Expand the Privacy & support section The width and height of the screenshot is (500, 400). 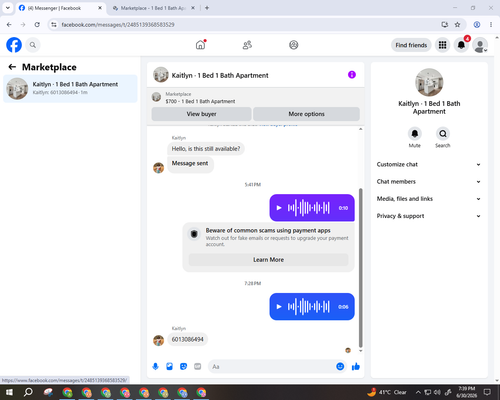coord(429,216)
